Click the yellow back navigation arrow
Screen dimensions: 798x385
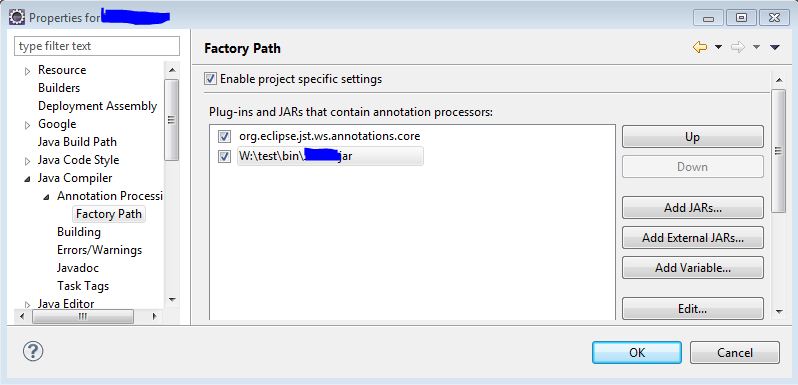tap(700, 47)
